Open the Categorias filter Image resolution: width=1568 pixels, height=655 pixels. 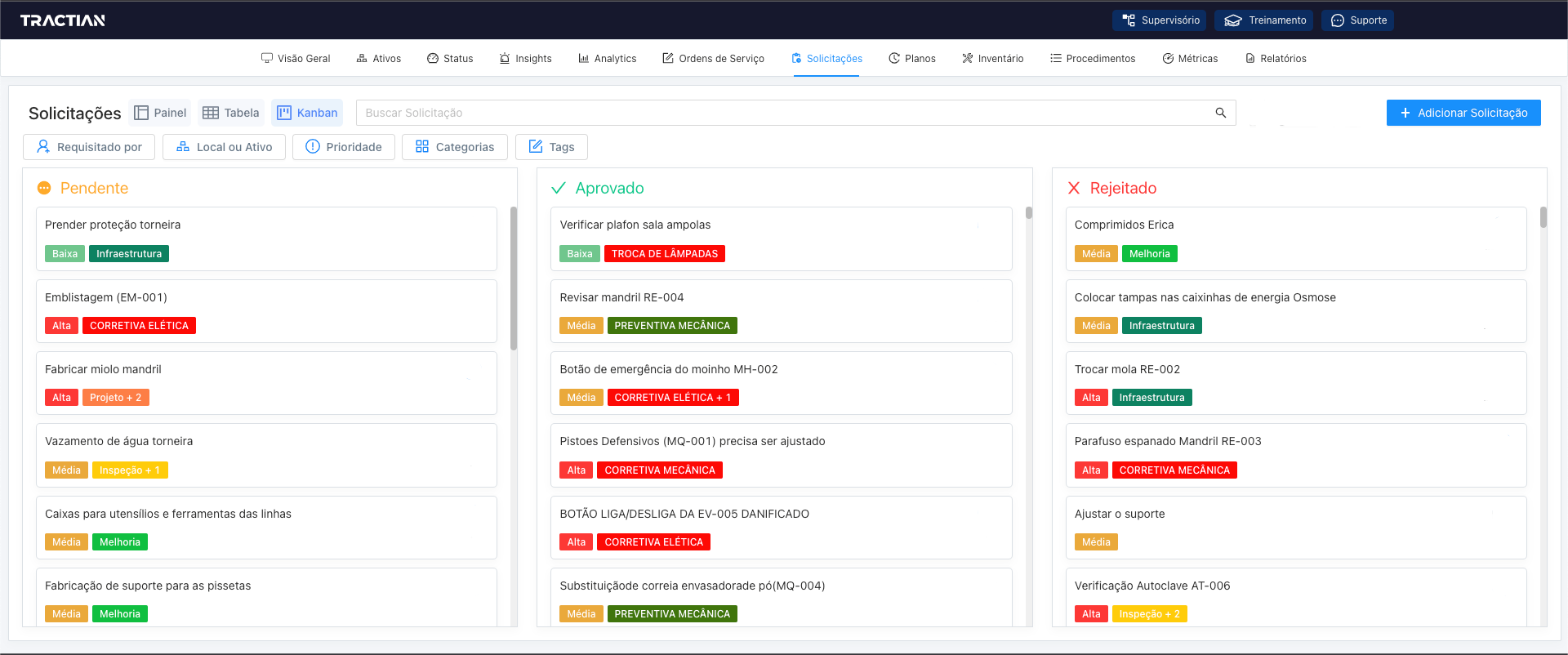click(x=455, y=147)
